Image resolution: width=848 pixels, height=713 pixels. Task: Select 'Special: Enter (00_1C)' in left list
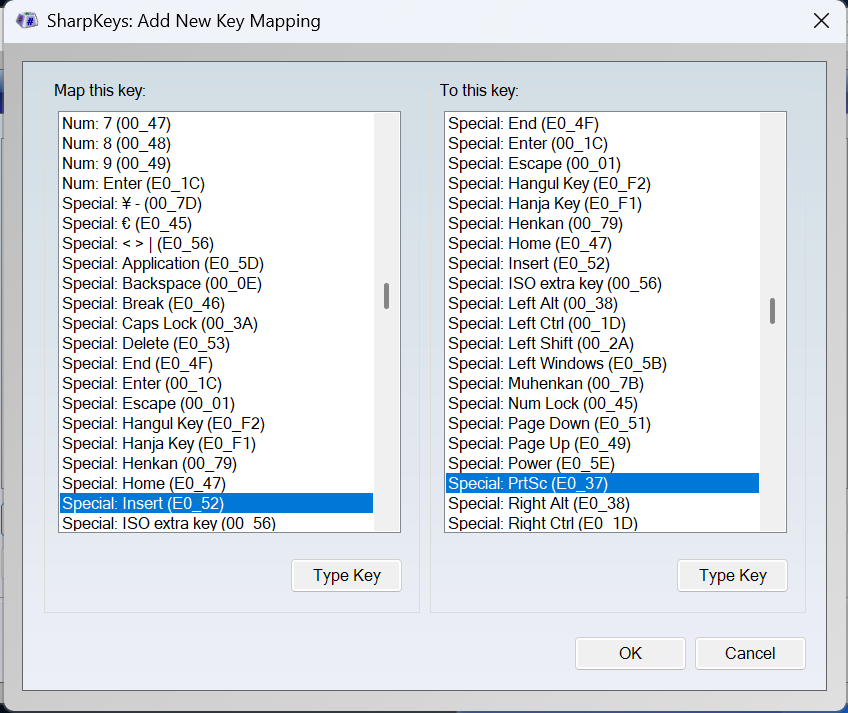pyautogui.click(x=216, y=384)
